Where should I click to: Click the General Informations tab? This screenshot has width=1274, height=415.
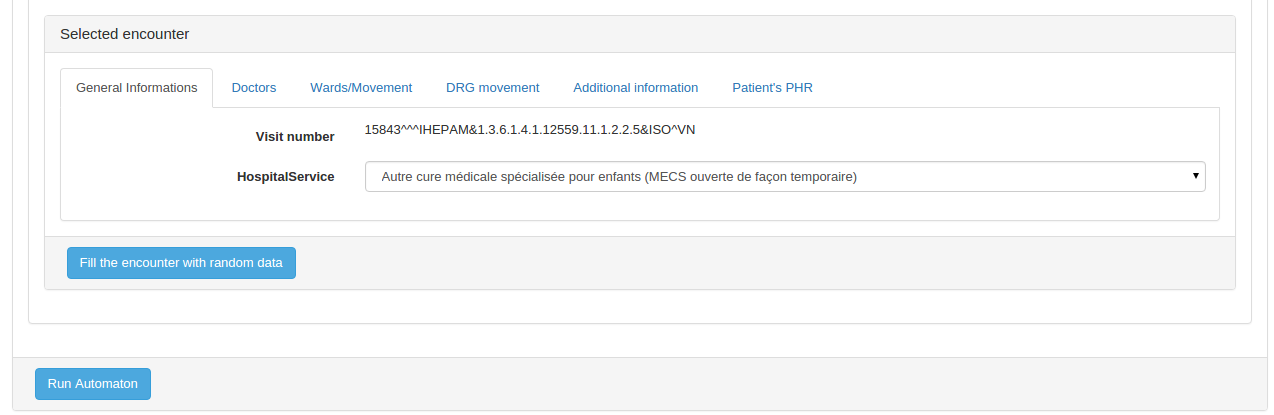click(137, 88)
